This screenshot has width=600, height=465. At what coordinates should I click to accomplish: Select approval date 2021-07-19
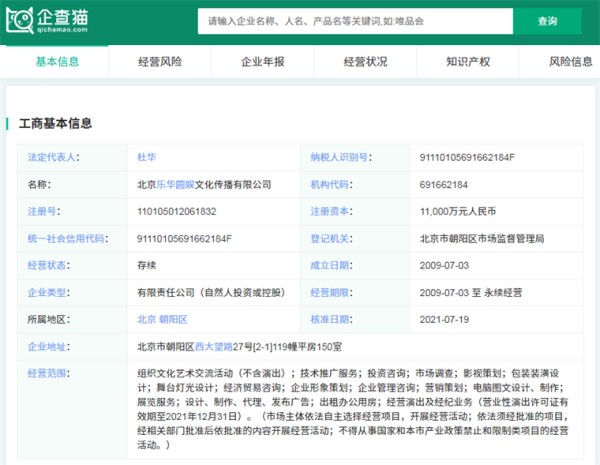pos(444,319)
